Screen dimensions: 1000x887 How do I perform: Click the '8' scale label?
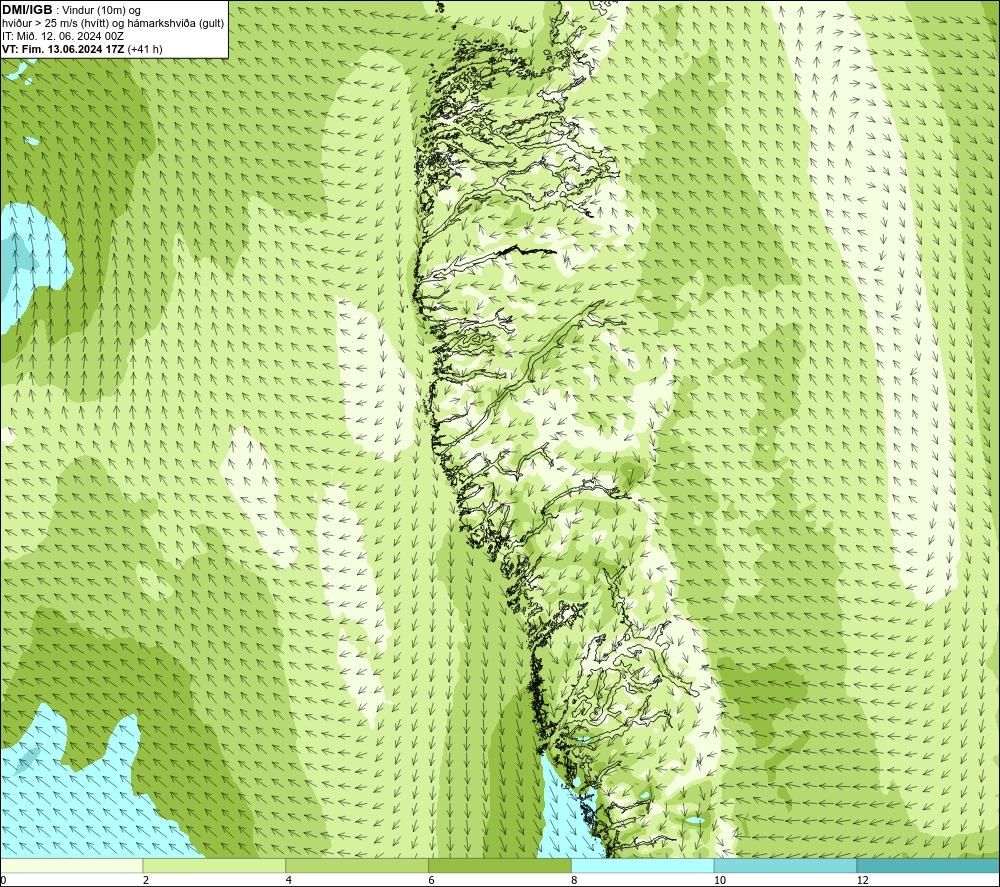[x=575, y=880]
